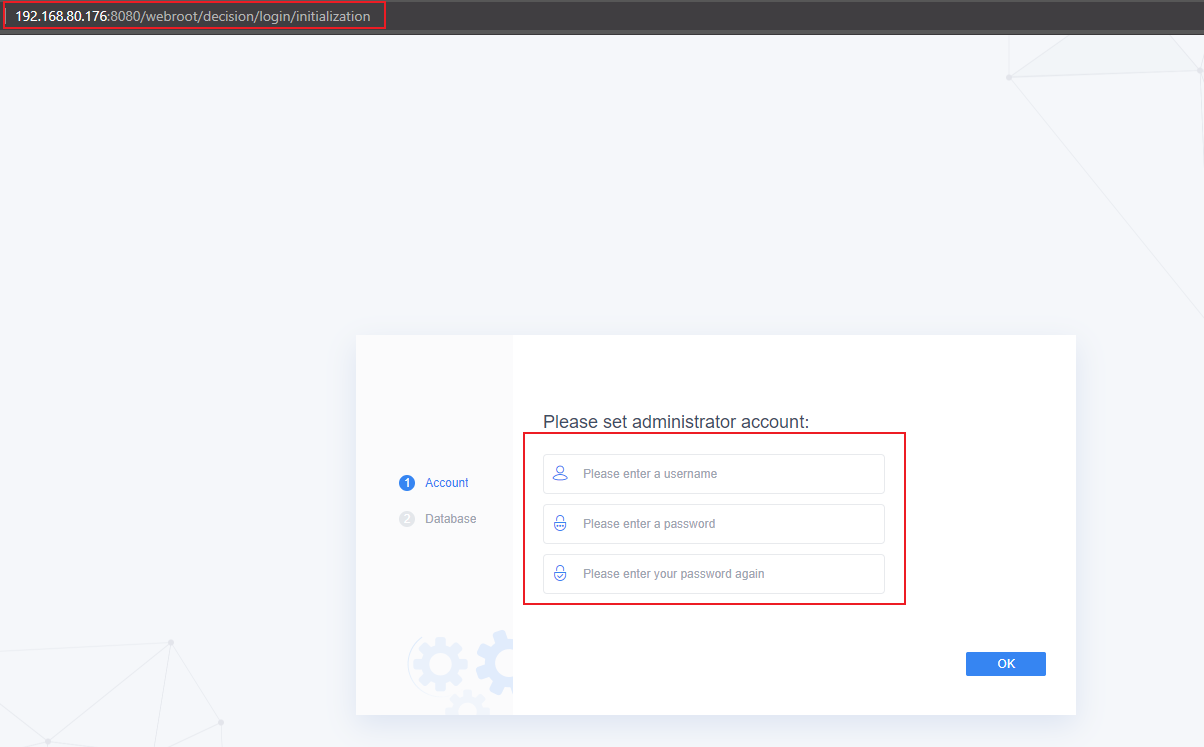Click the username person icon
The width and height of the screenshot is (1204, 747).
coord(560,473)
